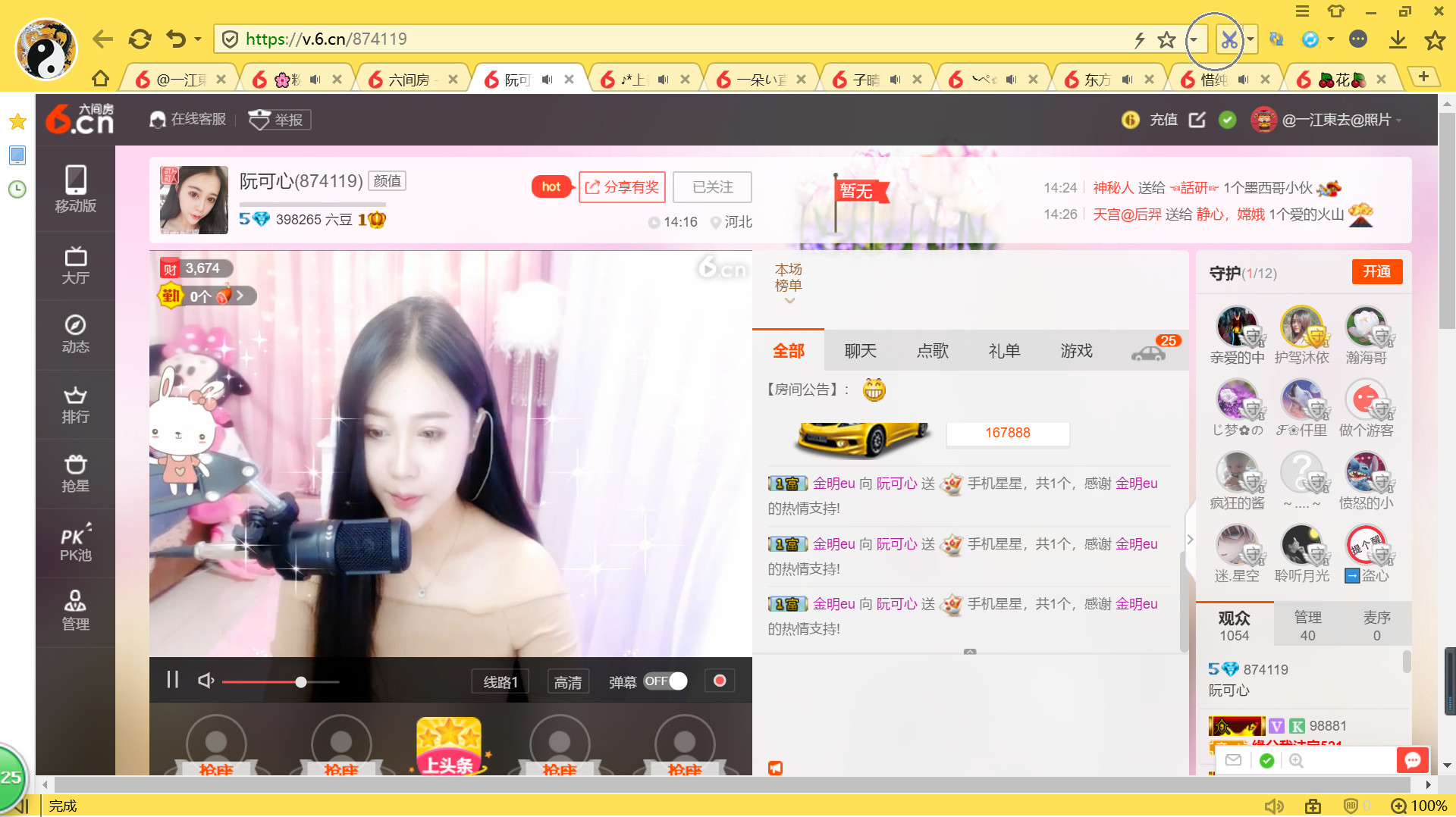This screenshot has height=817, width=1456.
Task: Choose 高清 video quality
Action: tap(568, 682)
